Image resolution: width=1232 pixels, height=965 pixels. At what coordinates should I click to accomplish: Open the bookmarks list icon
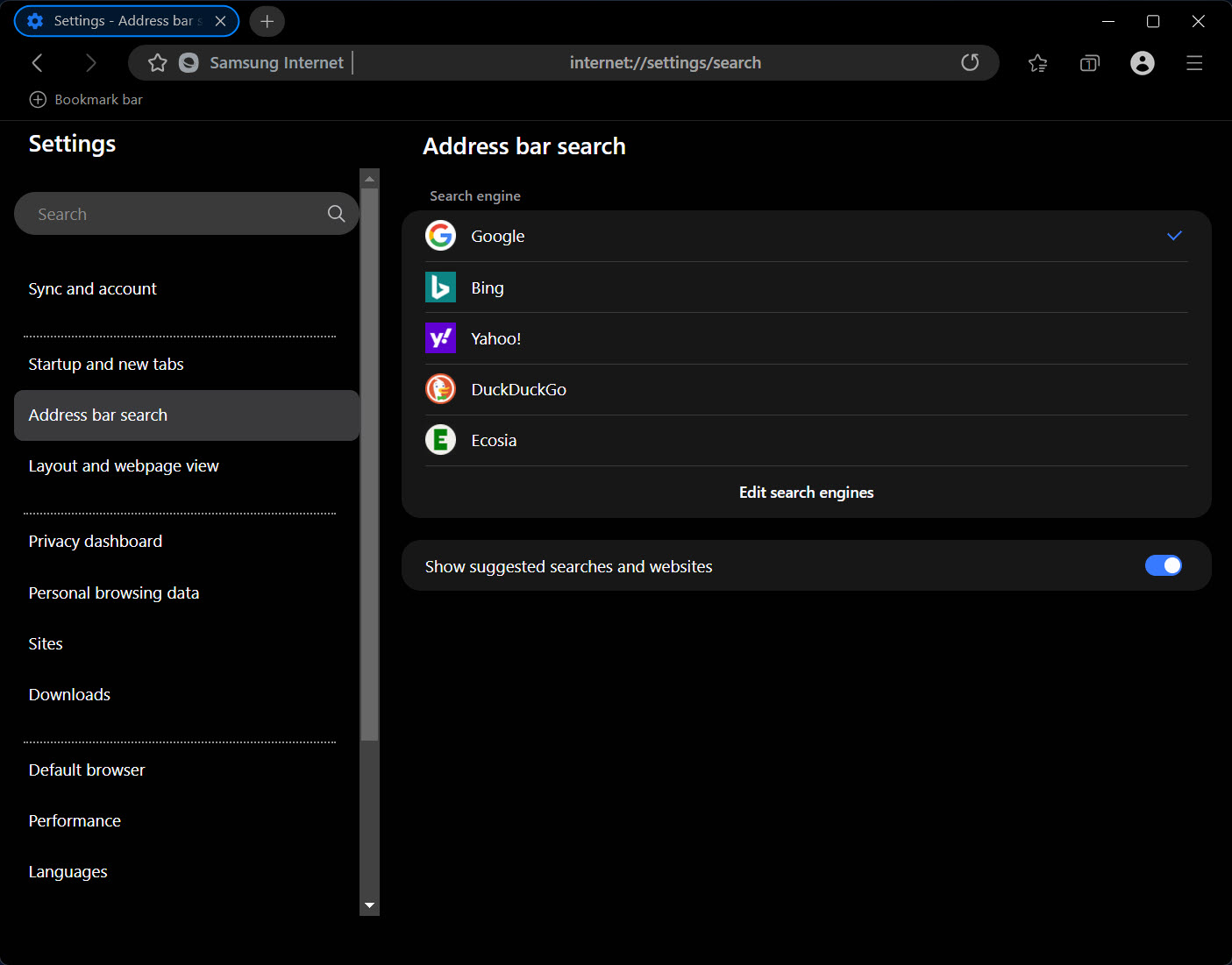[x=1037, y=63]
